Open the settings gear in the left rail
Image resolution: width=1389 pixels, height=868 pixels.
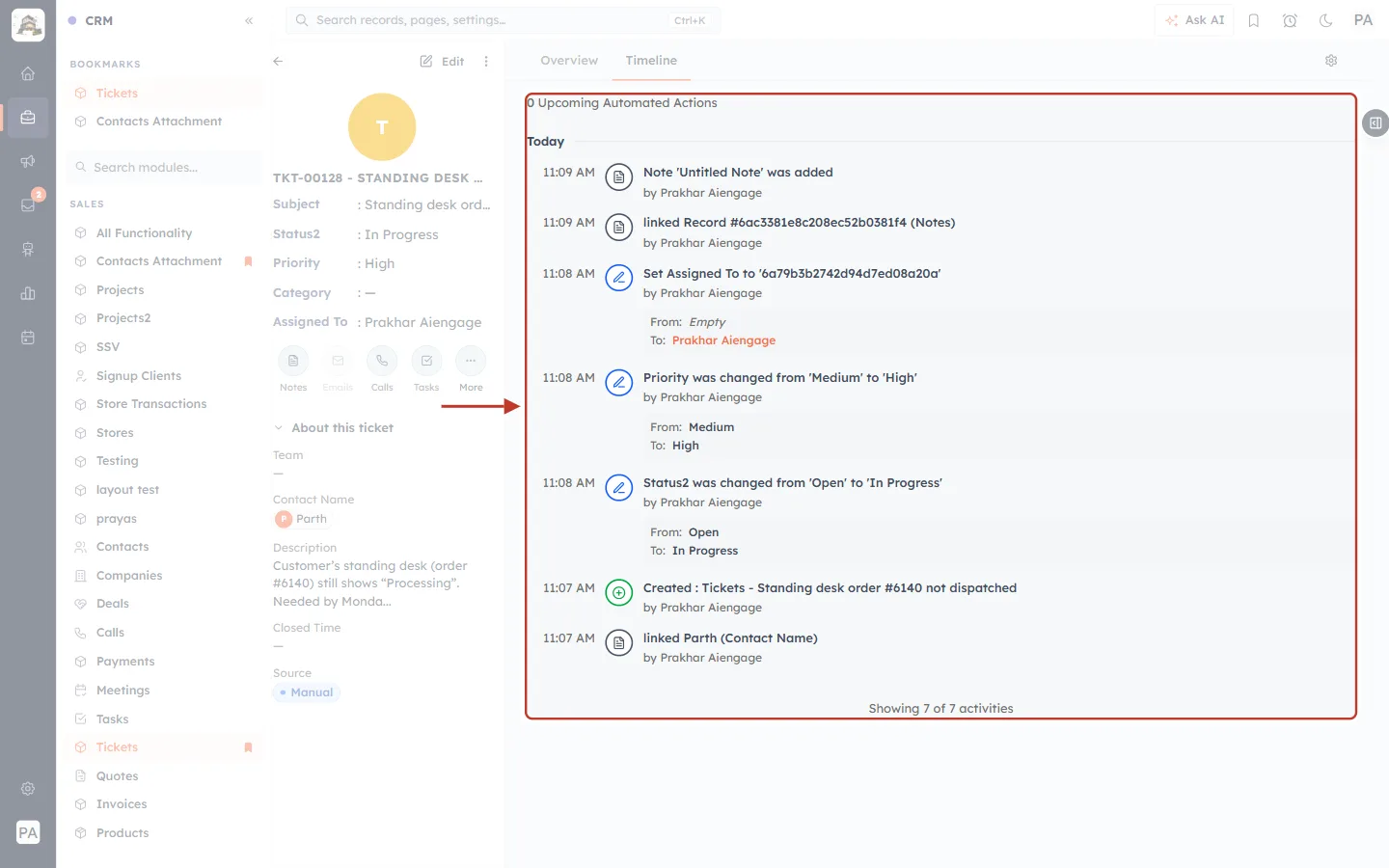[28, 789]
